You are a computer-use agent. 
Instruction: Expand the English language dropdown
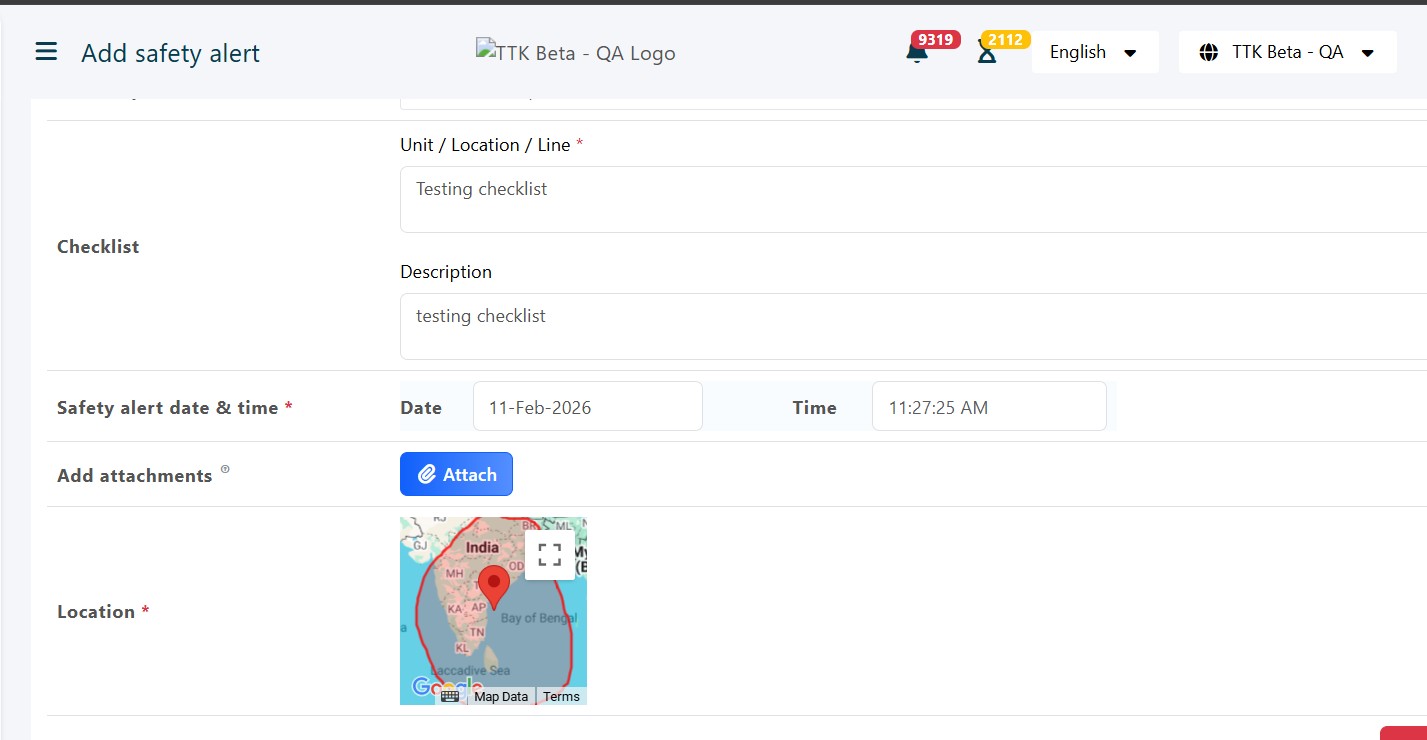(x=1094, y=52)
